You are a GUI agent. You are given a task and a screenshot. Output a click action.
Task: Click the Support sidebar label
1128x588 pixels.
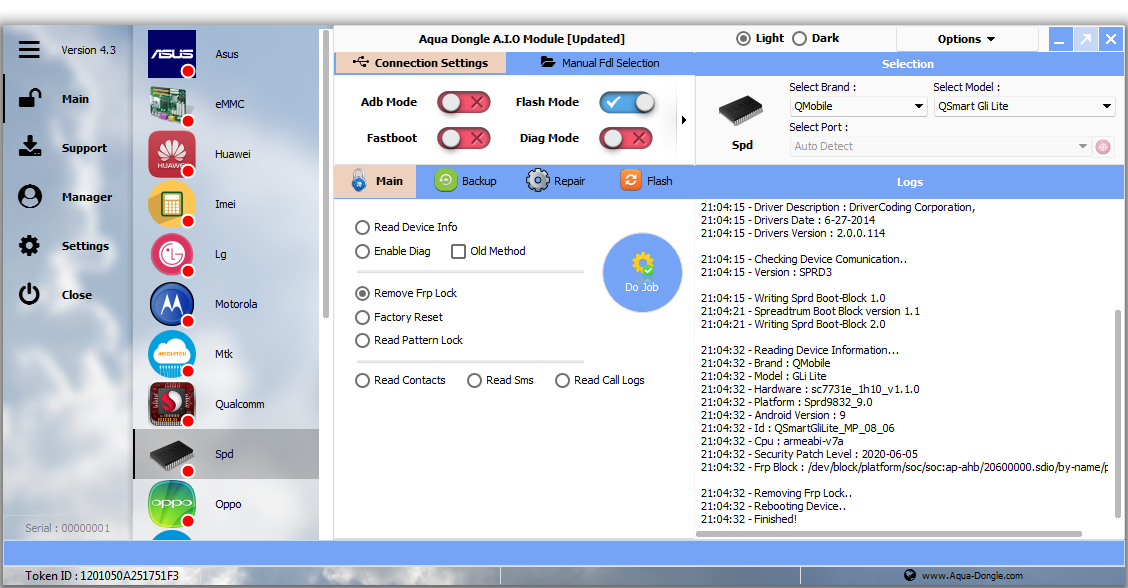coord(84,148)
